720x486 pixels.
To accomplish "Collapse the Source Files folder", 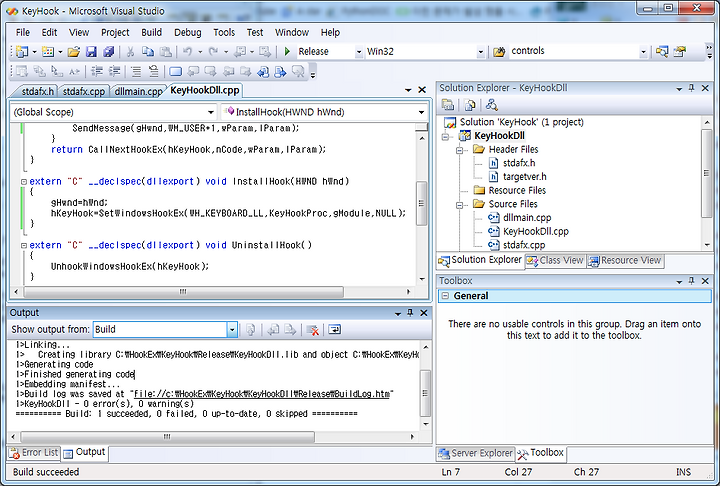I will [459, 205].
